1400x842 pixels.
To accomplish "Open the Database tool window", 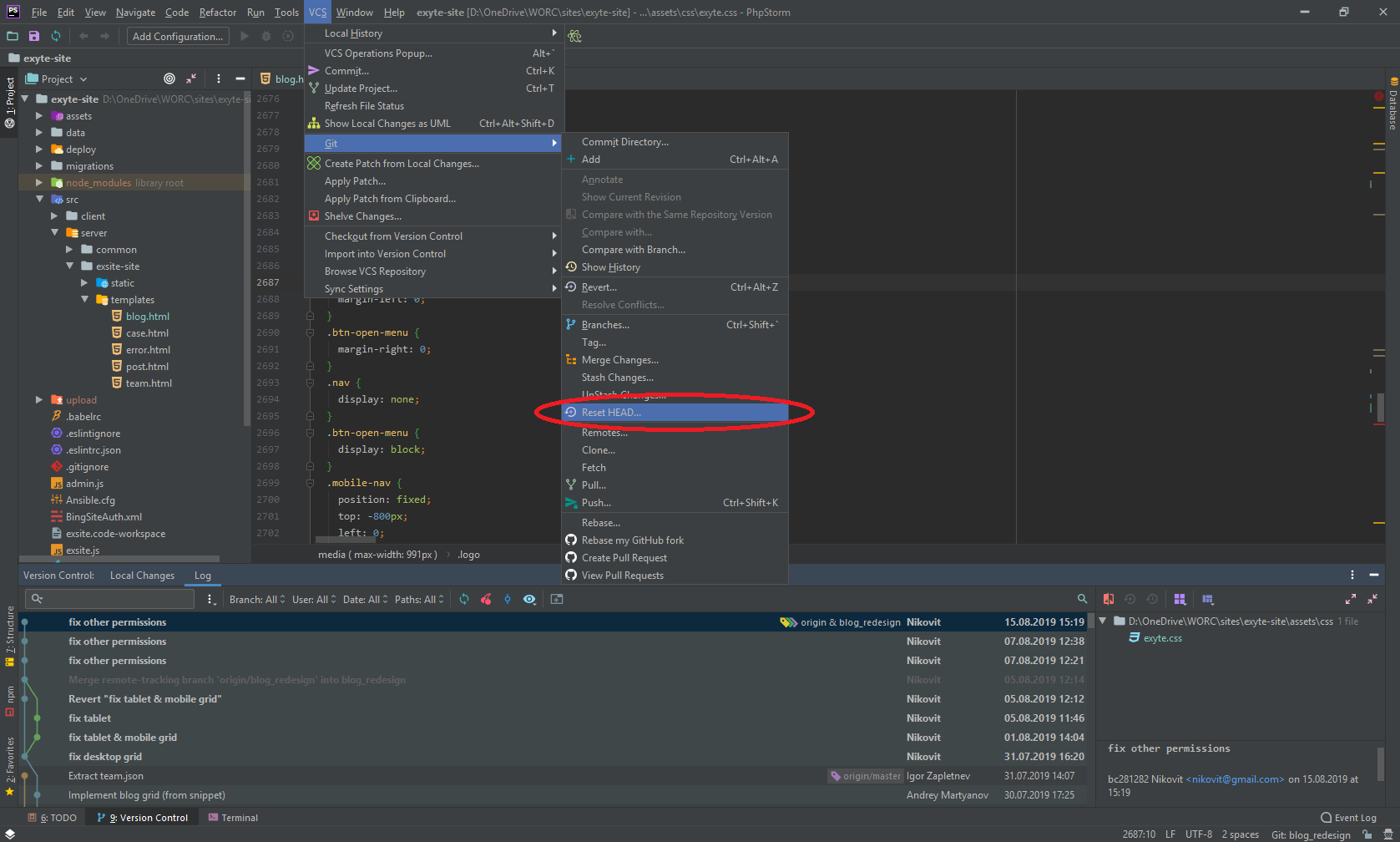I will [x=1392, y=105].
